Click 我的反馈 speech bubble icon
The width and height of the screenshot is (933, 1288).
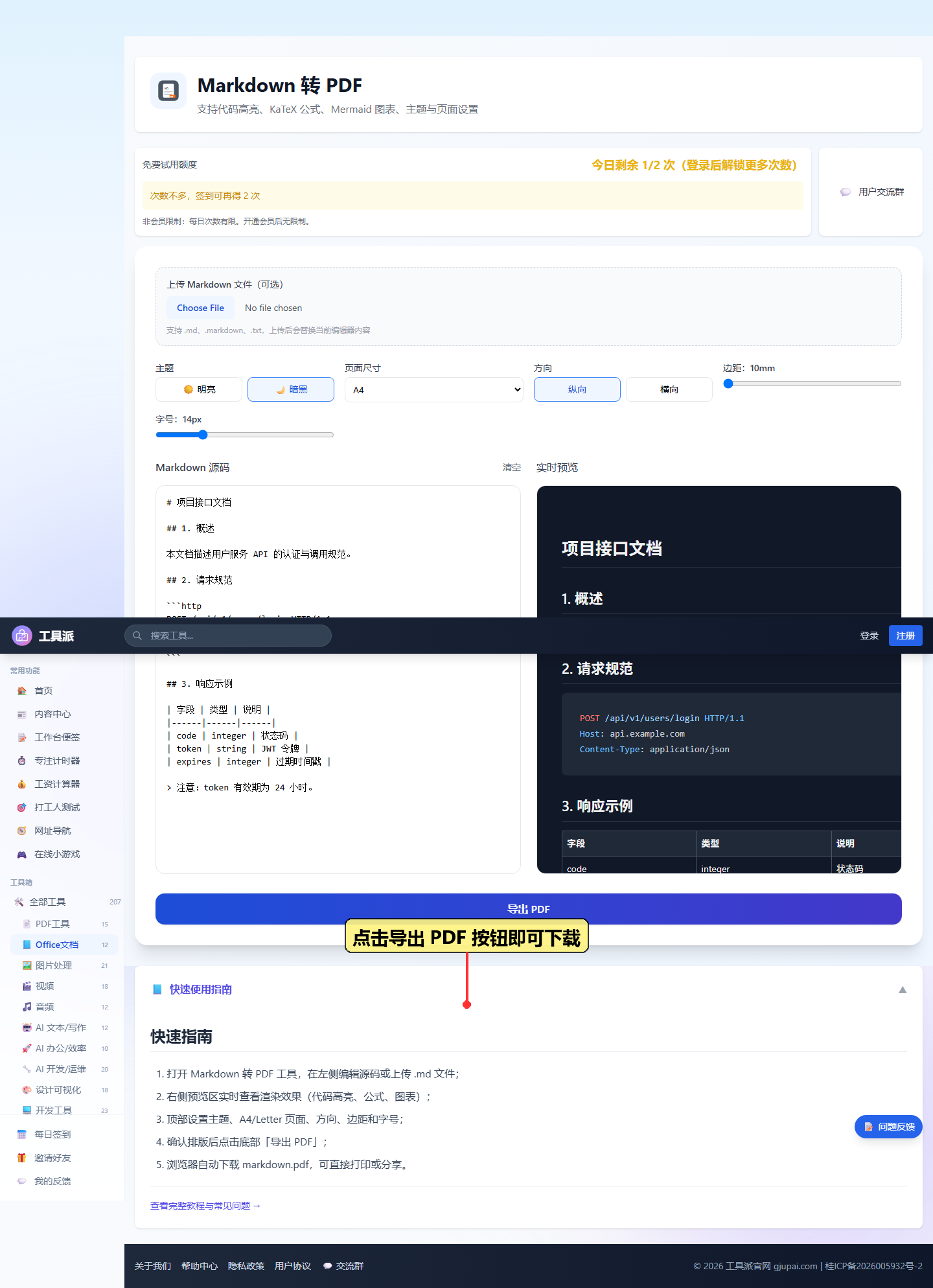(22, 1181)
